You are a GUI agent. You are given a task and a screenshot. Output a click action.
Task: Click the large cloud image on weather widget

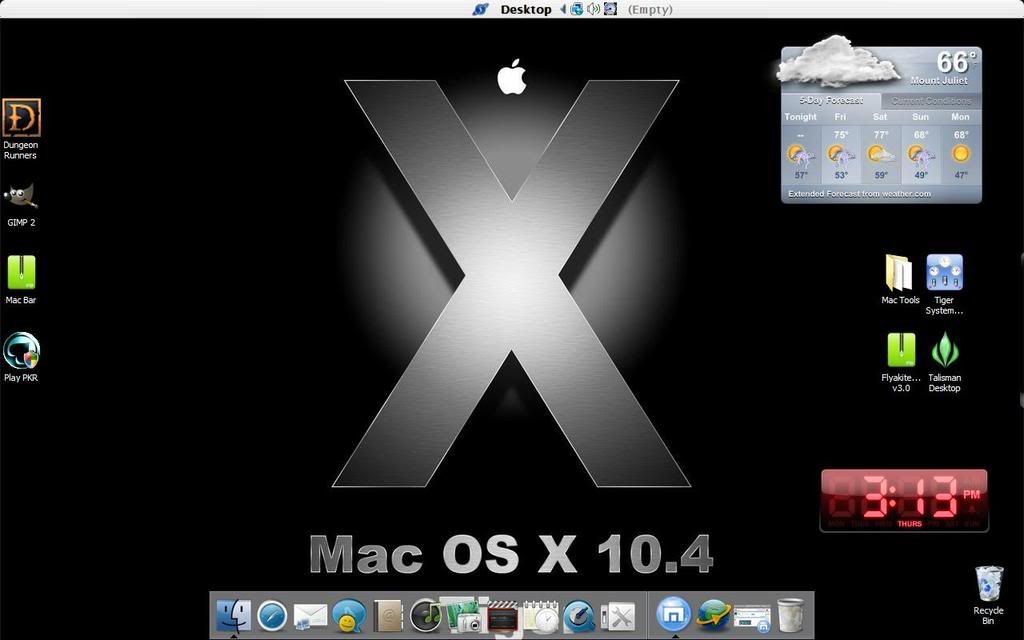[839, 62]
